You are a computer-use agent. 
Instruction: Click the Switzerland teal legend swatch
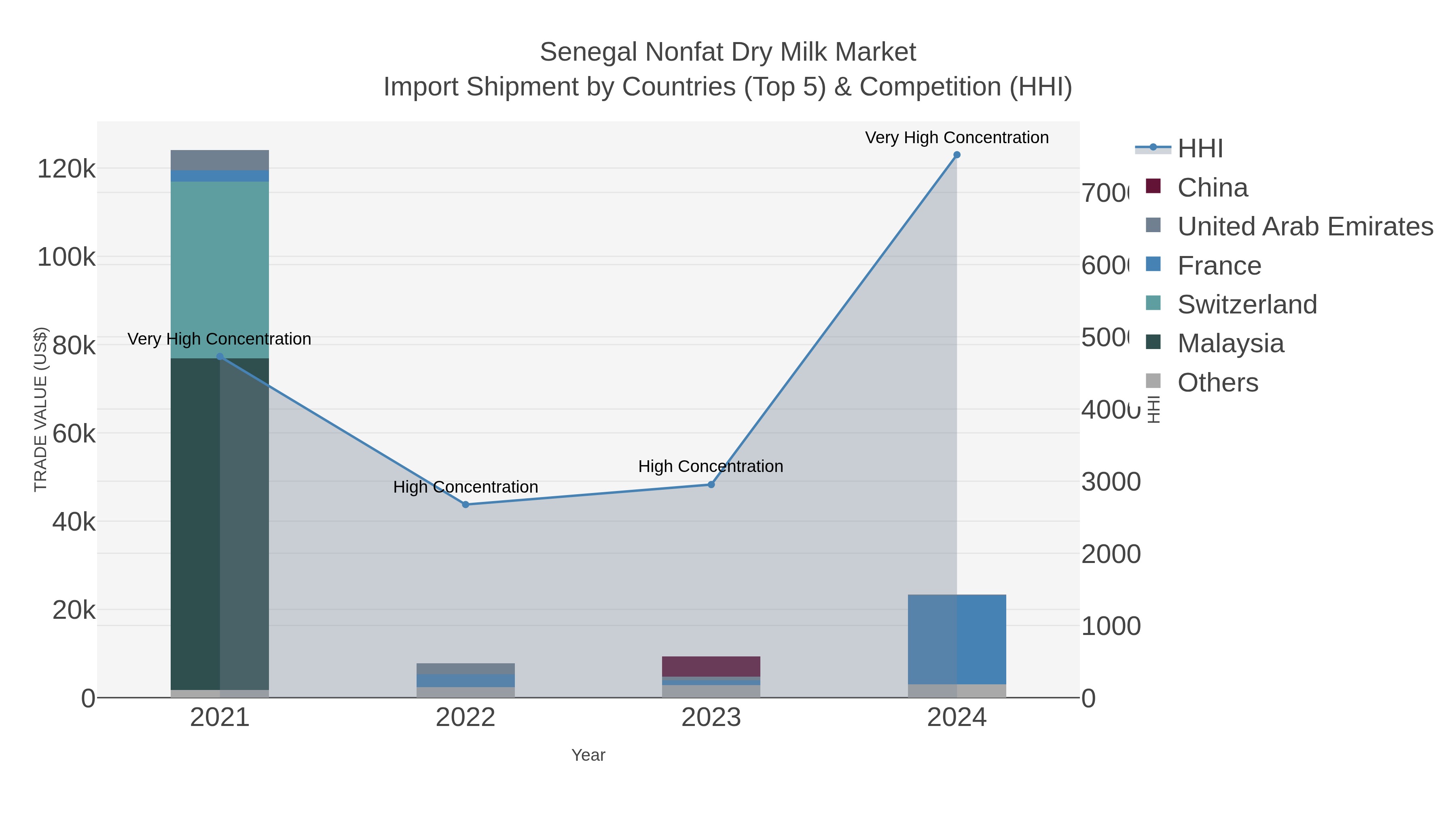pyautogui.click(x=1153, y=303)
